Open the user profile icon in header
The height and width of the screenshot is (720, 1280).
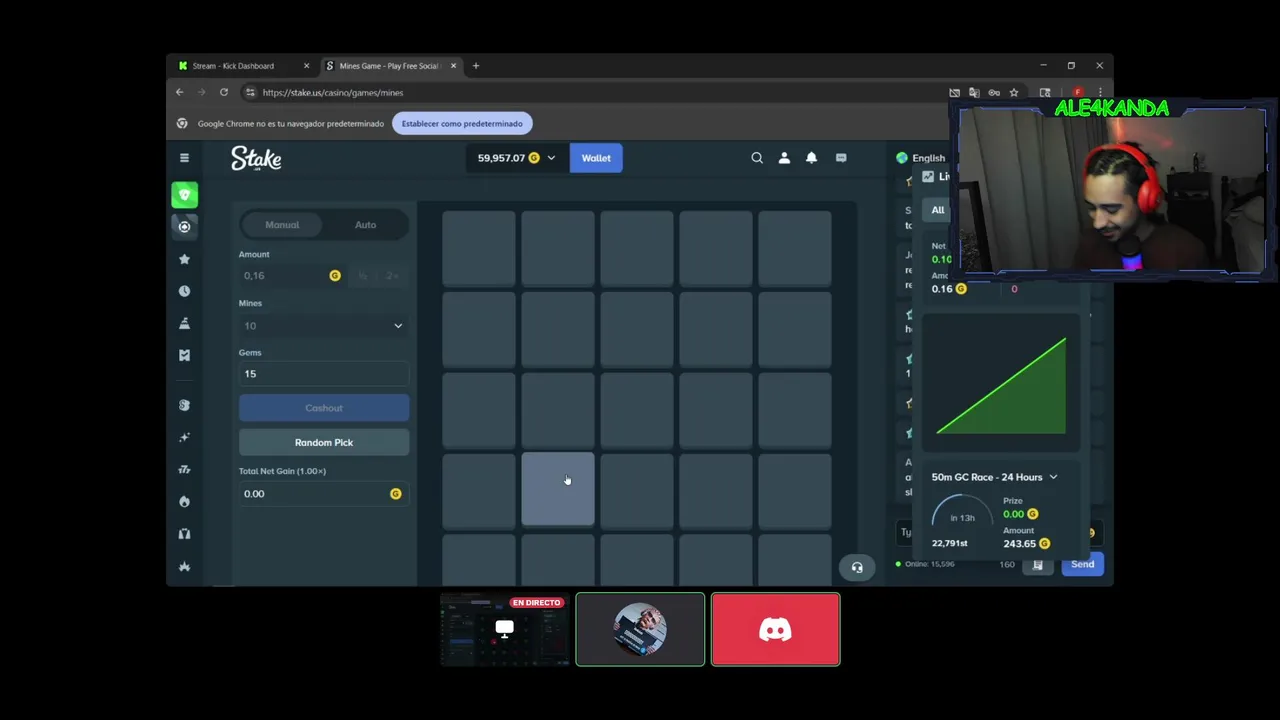[784, 158]
